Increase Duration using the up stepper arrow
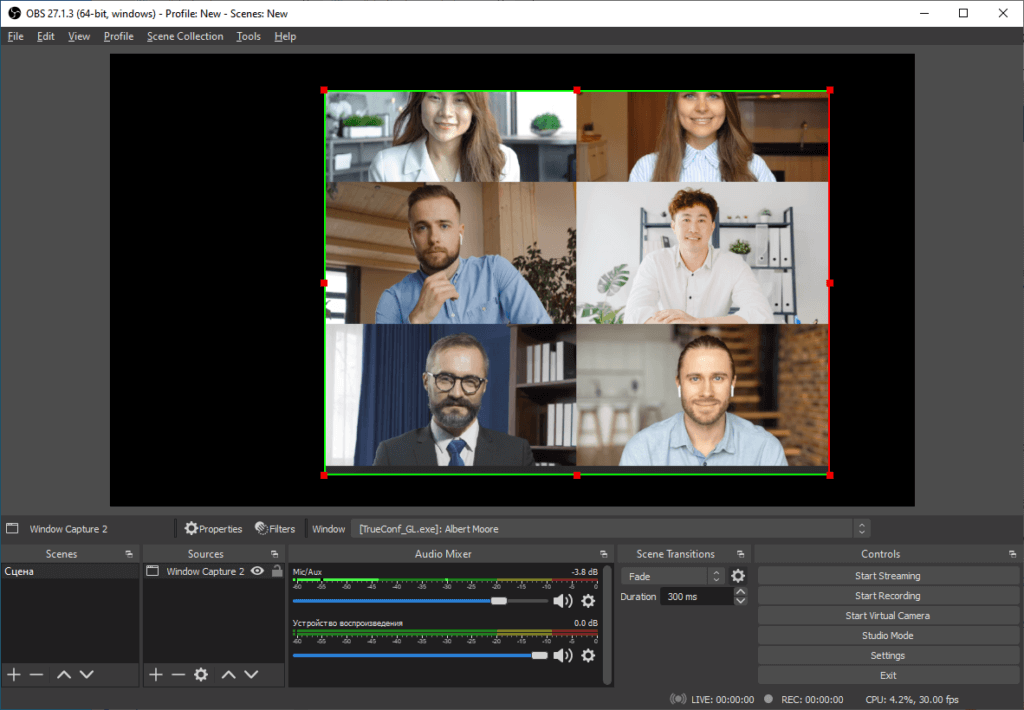This screenshot has width=1024, height=710. 741,590
